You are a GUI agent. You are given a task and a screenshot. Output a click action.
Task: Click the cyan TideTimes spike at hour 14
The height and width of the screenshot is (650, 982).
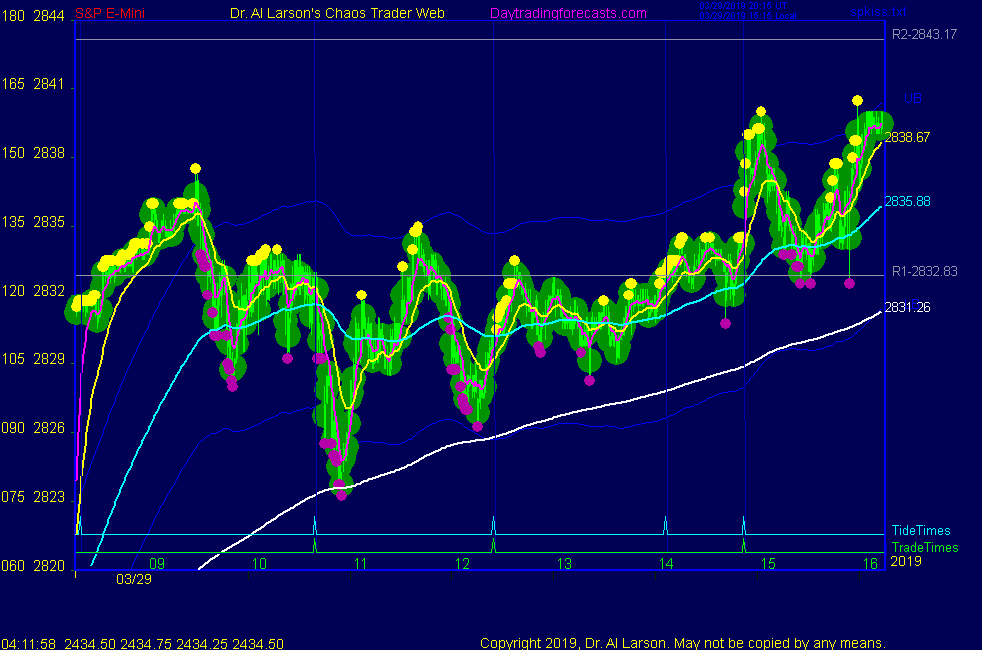point(665,525)
